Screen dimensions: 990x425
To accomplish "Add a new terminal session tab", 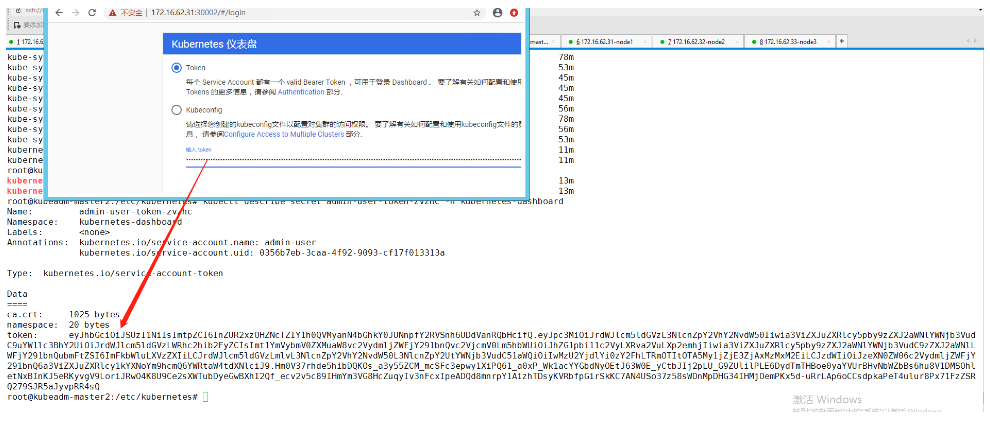I will point(841,42).
